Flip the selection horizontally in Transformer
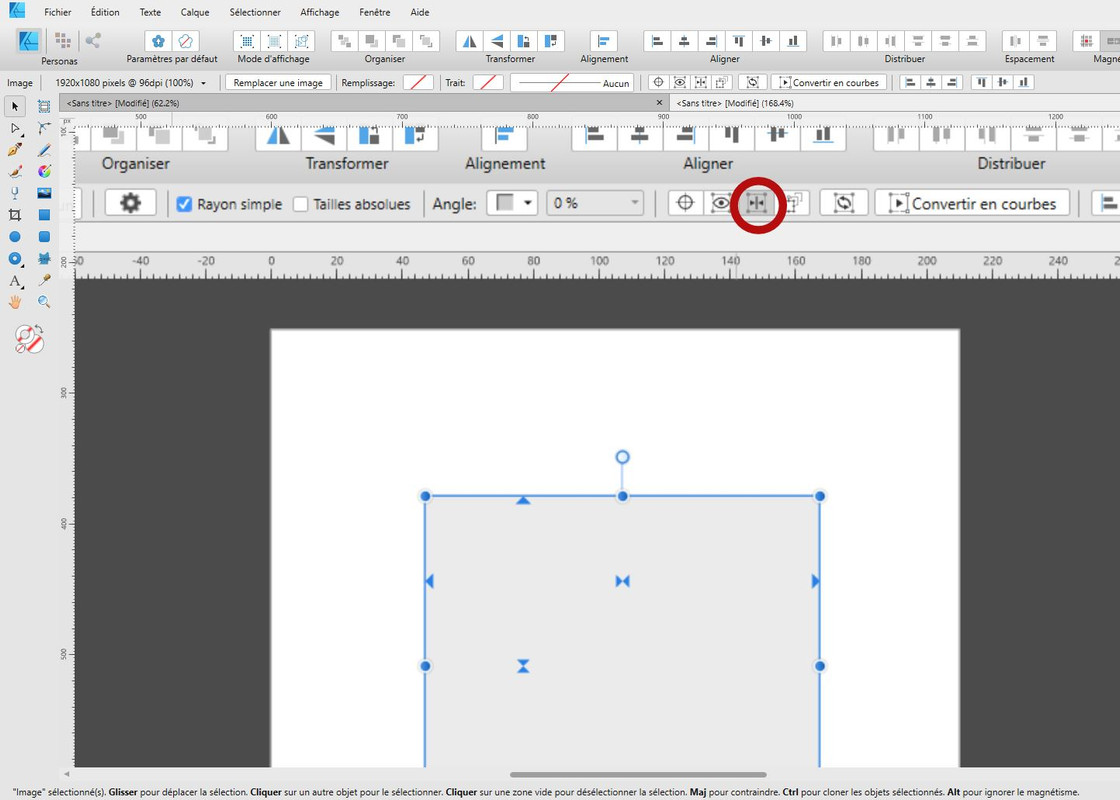 (469, 41)
